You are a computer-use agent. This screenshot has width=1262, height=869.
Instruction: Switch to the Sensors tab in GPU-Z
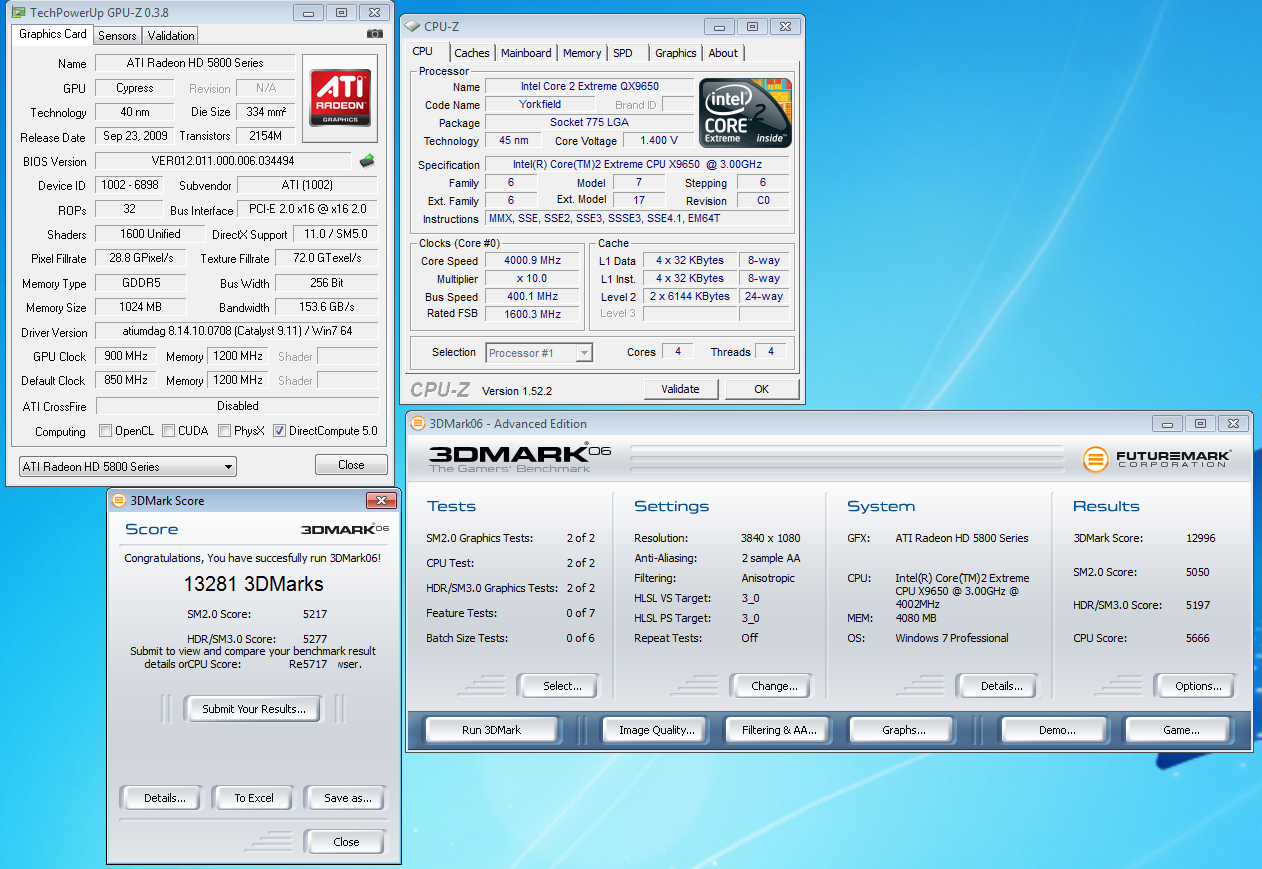(117, 35)
